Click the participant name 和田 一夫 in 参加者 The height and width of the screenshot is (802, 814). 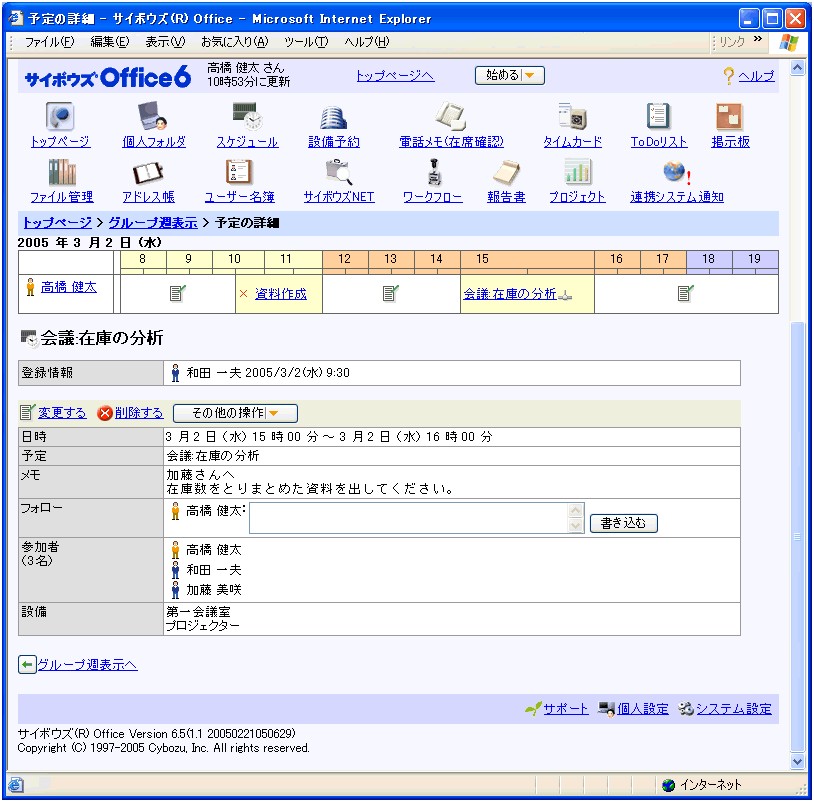pos(213,570)
